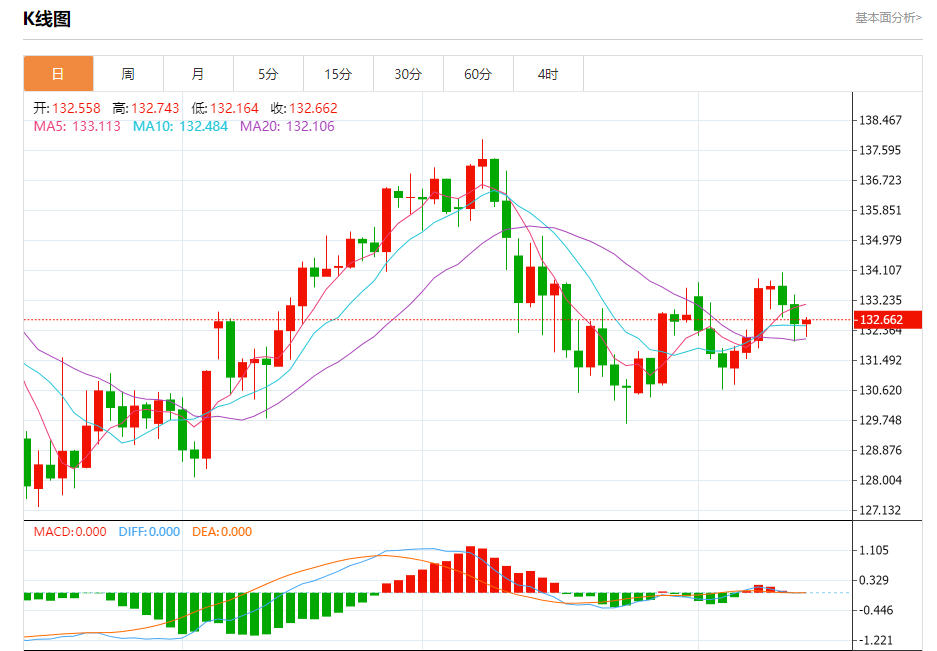
Task: Click the red 132.662 current price tag
Action: coord(887,320)
